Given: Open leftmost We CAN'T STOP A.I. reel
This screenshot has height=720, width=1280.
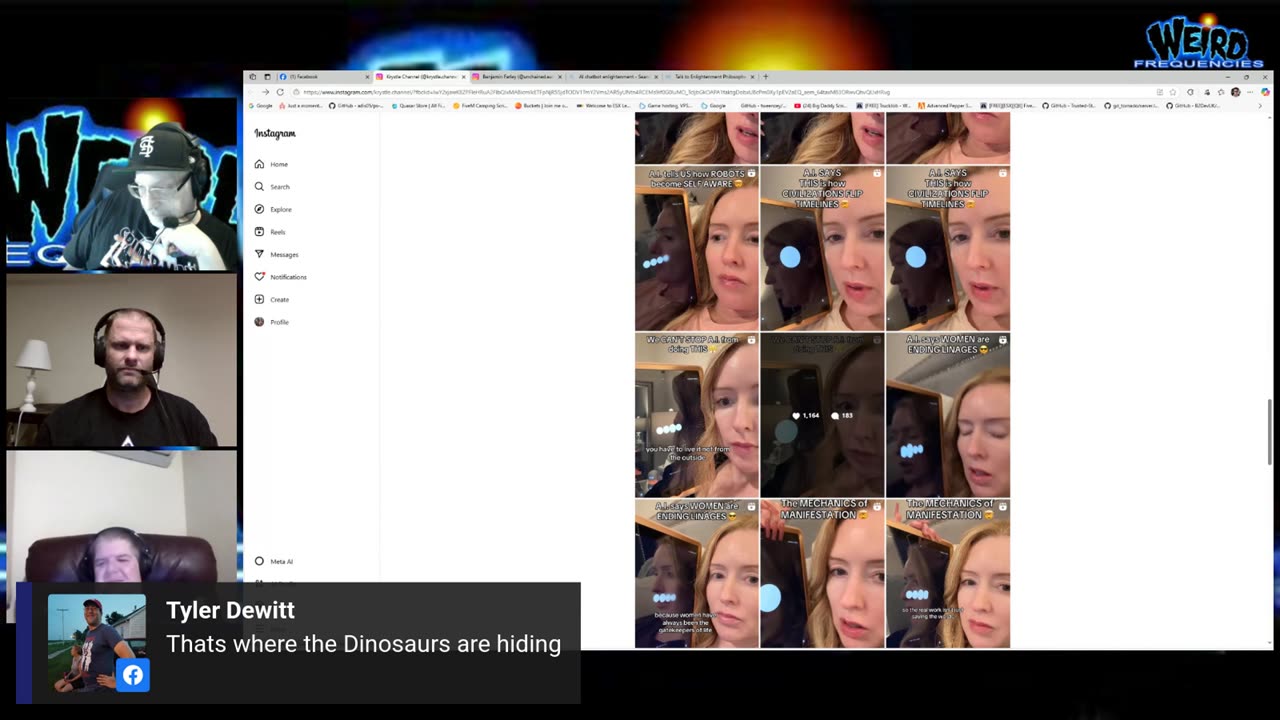Looking at the screenshot, I should tap(697, 415).
